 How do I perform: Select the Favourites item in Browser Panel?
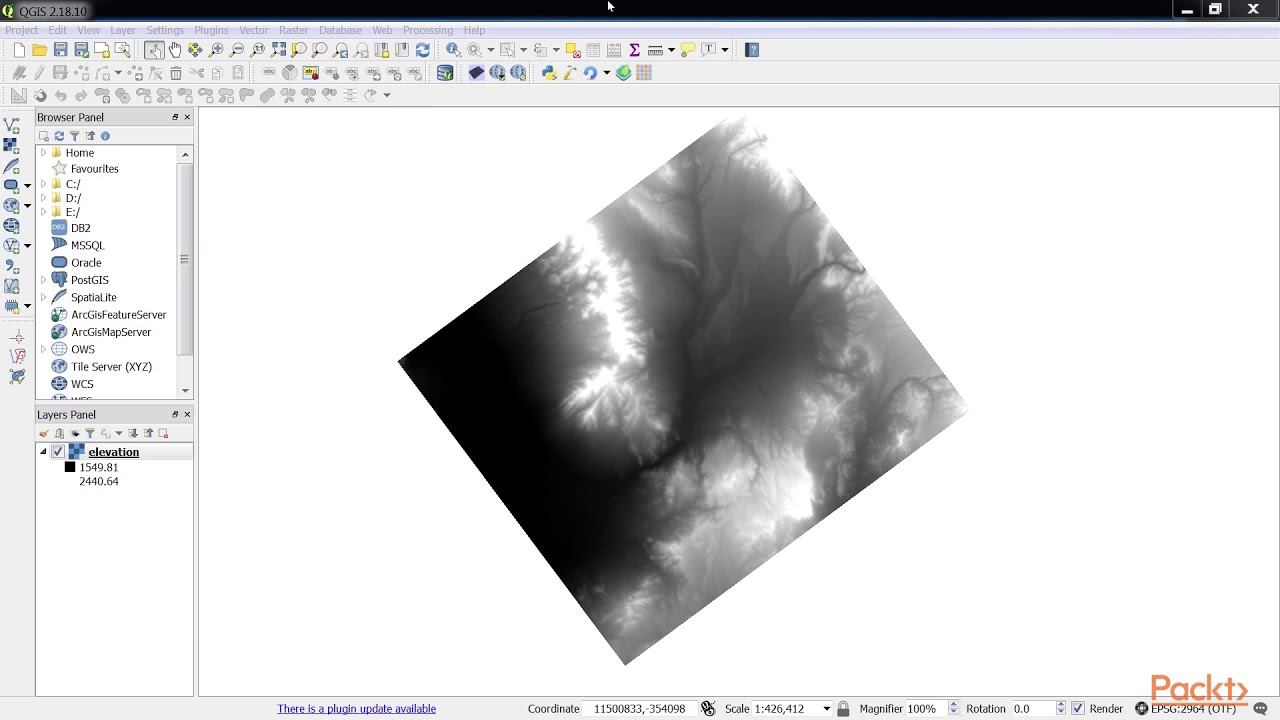pos(95,169)
